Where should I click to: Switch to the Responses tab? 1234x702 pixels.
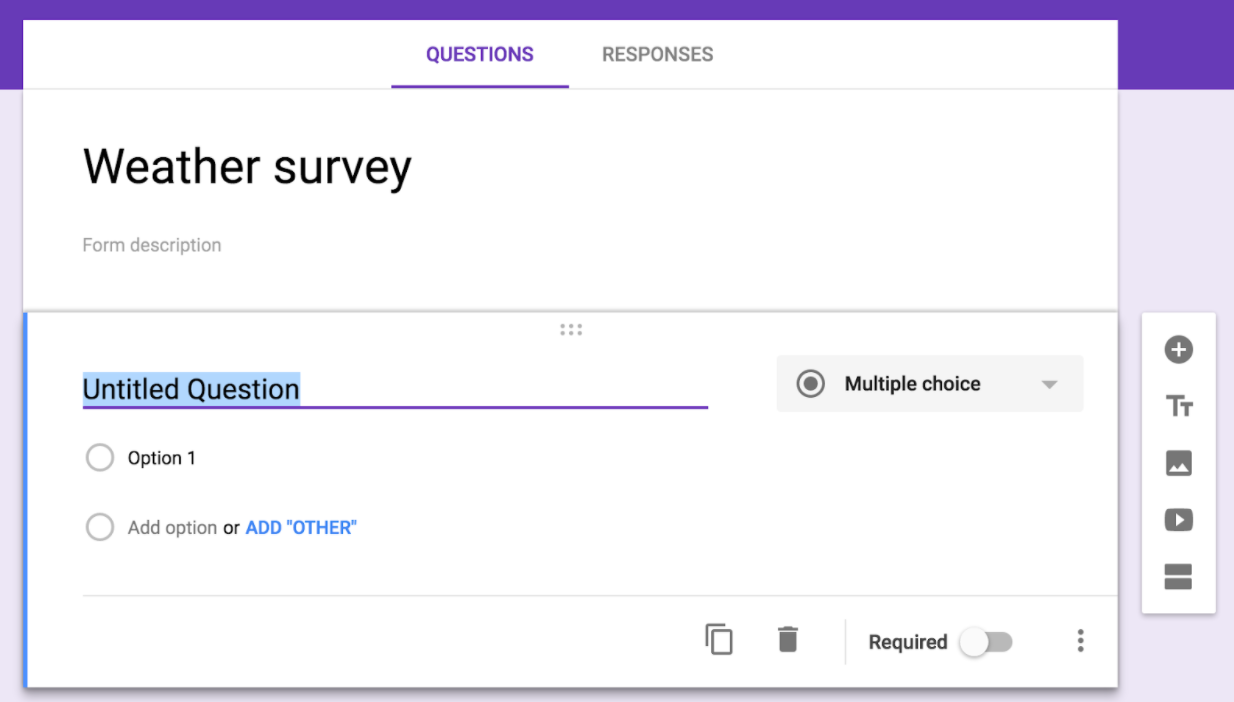click(x=657, y=55)
